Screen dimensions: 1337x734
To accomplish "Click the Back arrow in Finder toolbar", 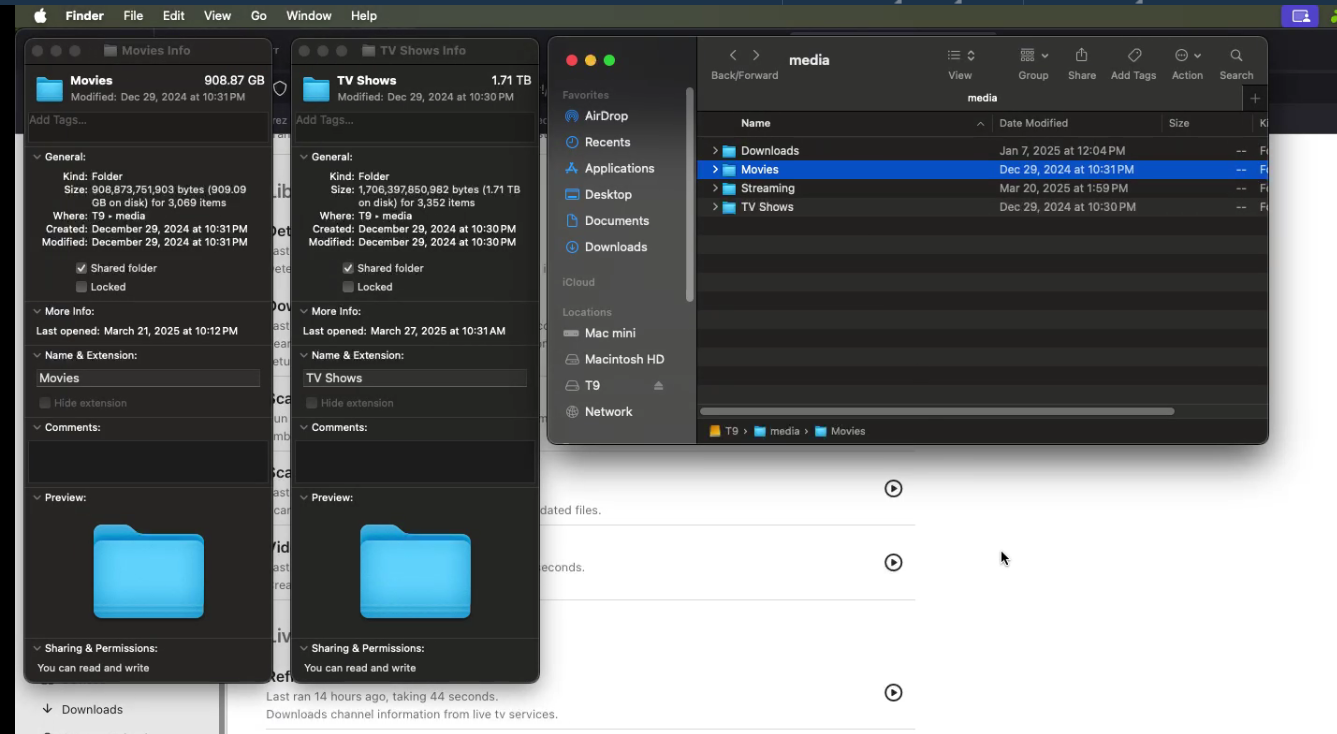I will coord(733,56).
